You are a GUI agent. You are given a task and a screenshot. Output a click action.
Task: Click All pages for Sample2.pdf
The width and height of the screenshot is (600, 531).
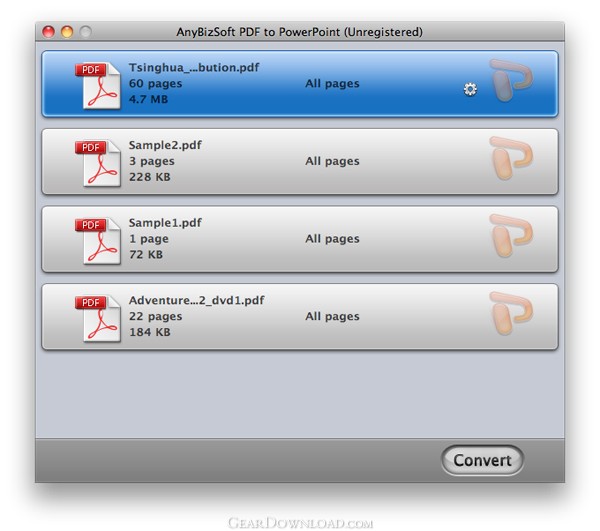[332, 161]
